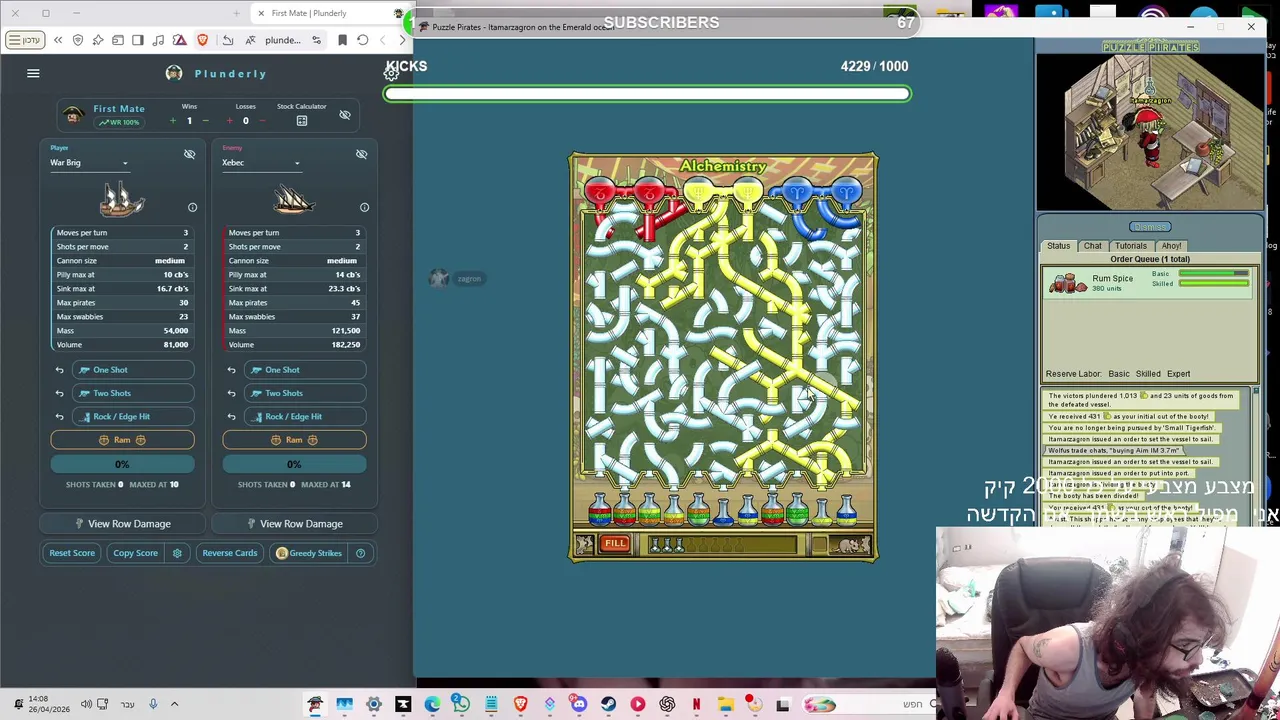Open the KICKS widget settings gear
The image size is (1280, 720).
392,73
